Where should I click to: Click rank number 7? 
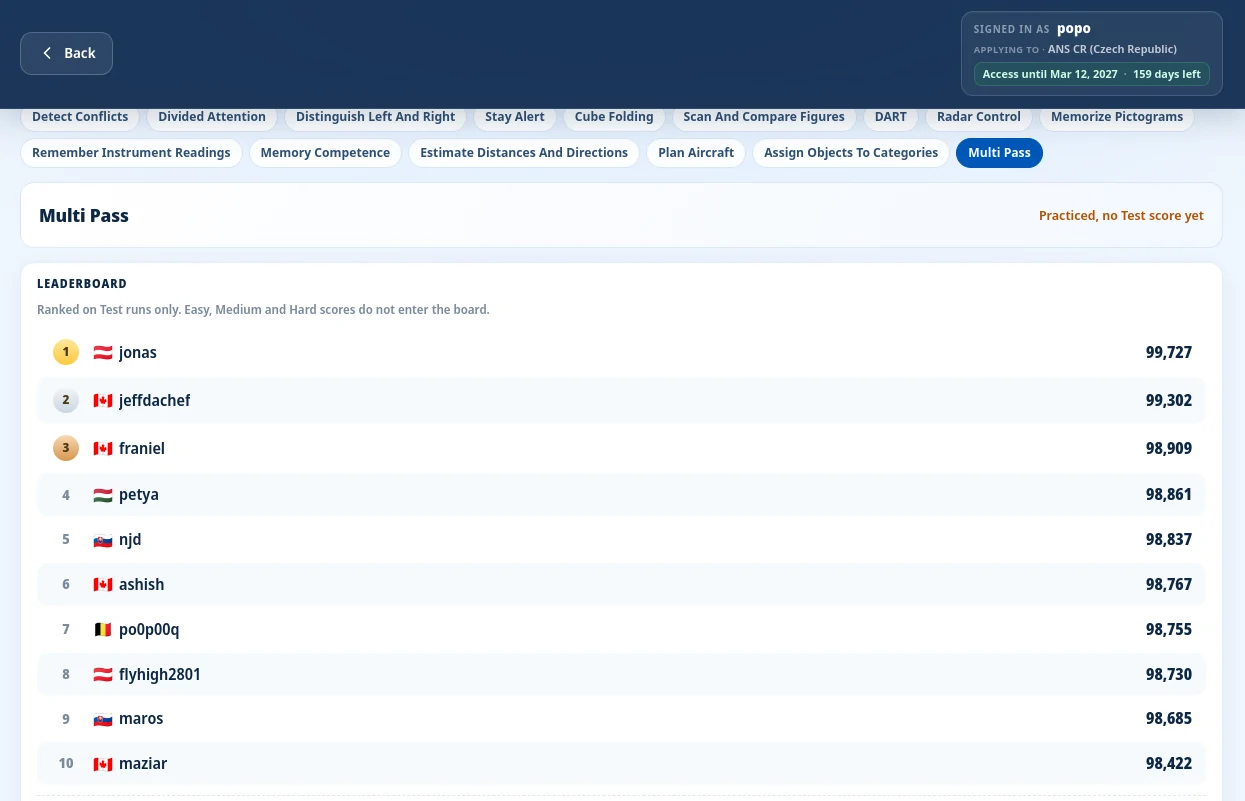pos(66,630)
